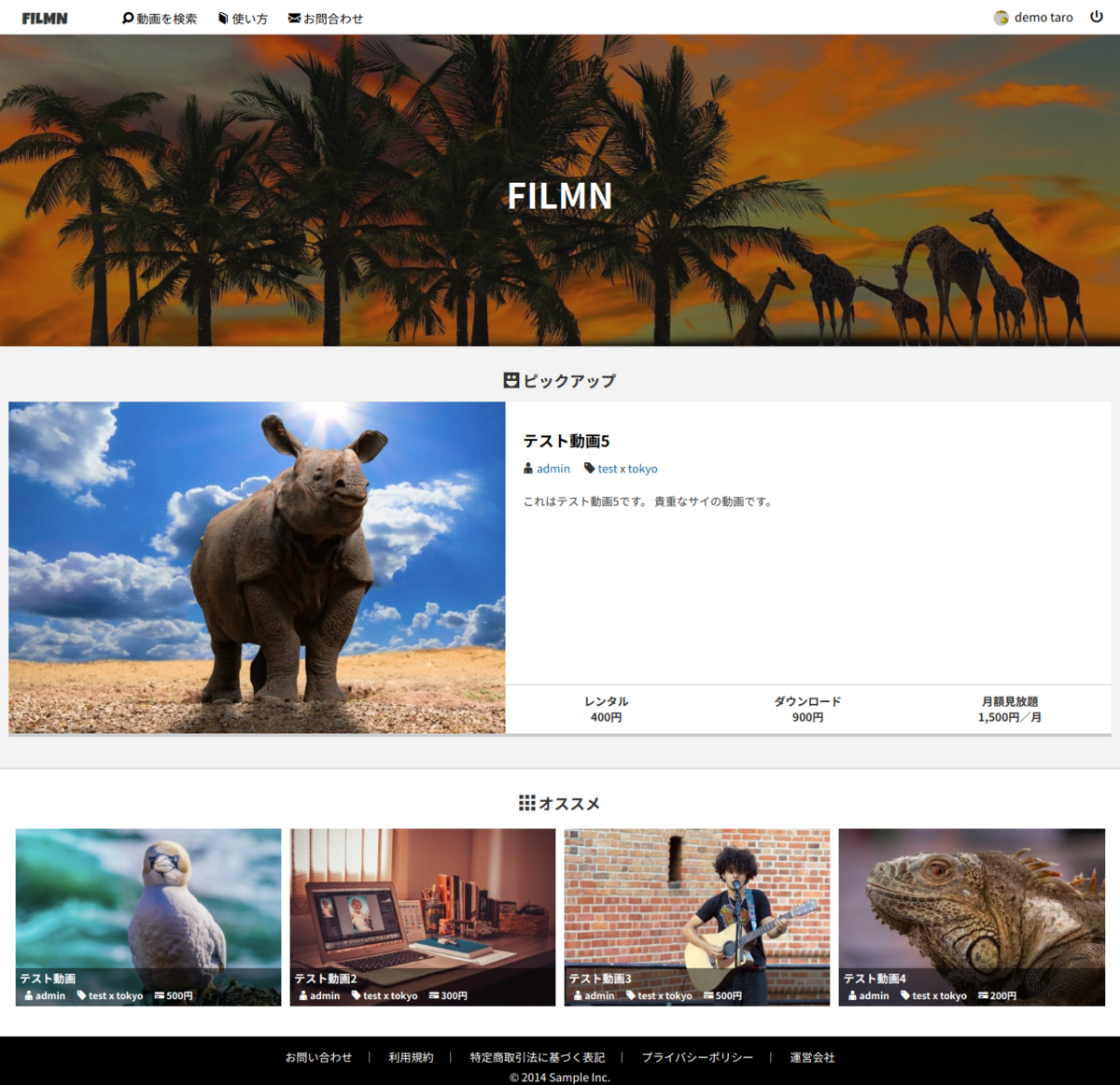The width and height of the screenshot is (1120, 1085).
Task: Click the 利用規約 footer link
Action: [x=411, y=1057]
